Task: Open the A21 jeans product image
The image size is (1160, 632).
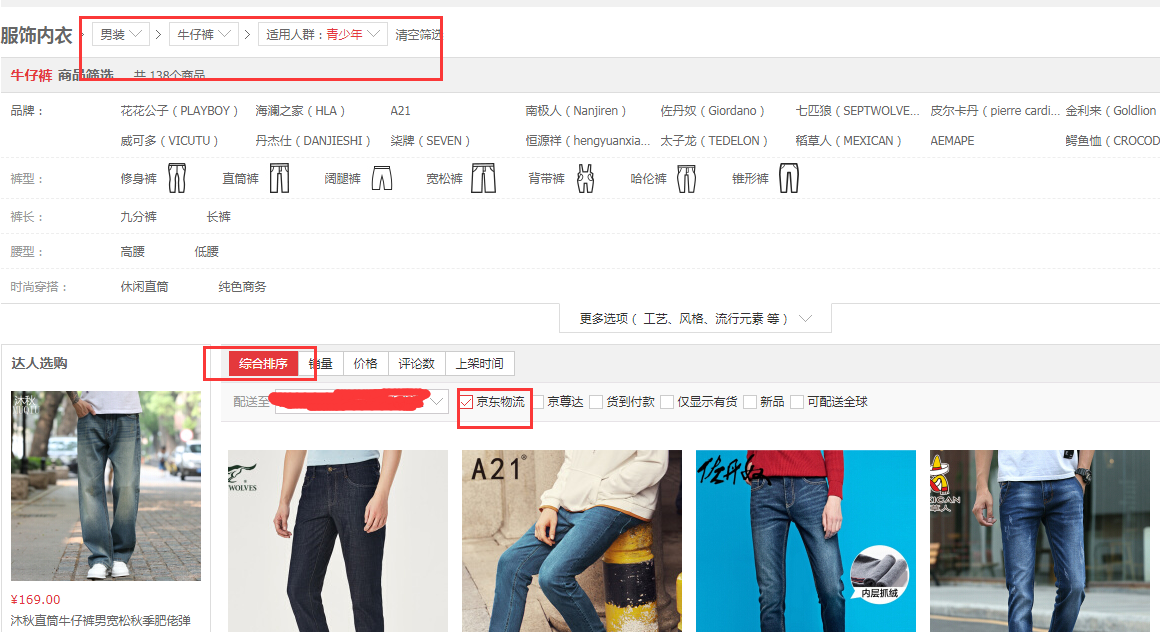Action: (x=572, y=541)
